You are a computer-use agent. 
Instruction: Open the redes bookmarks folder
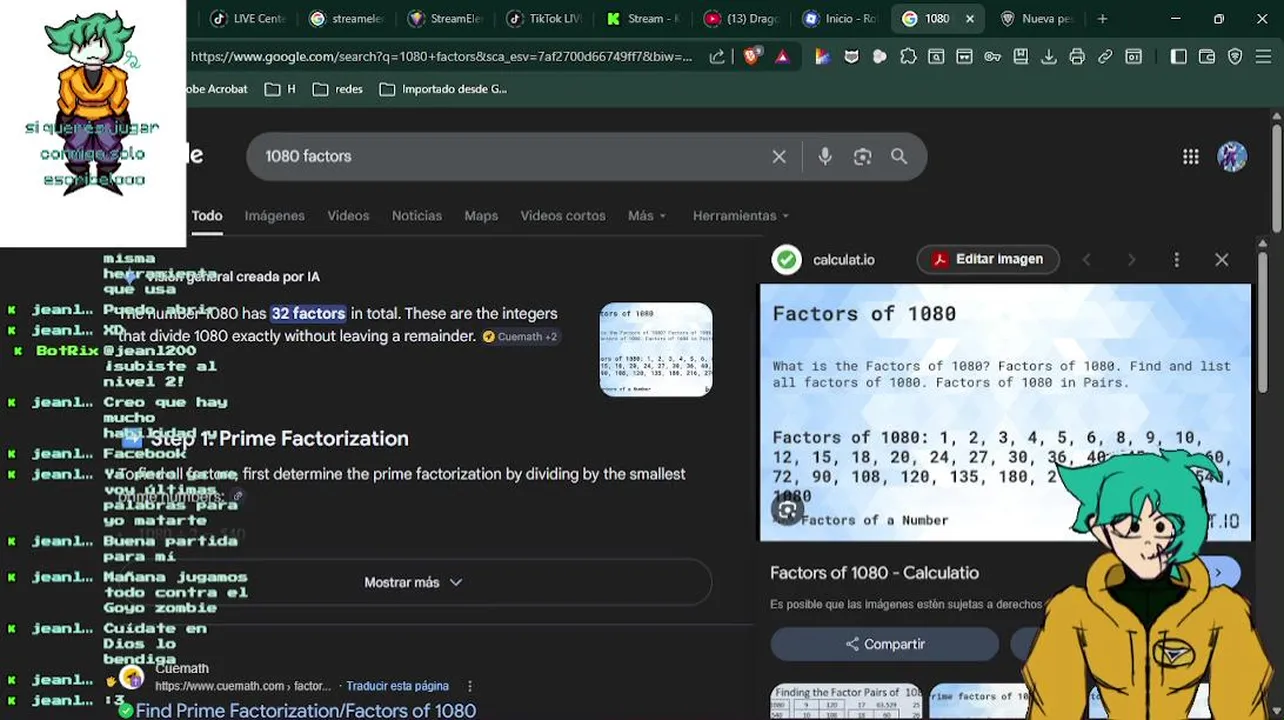click(337, 89)
